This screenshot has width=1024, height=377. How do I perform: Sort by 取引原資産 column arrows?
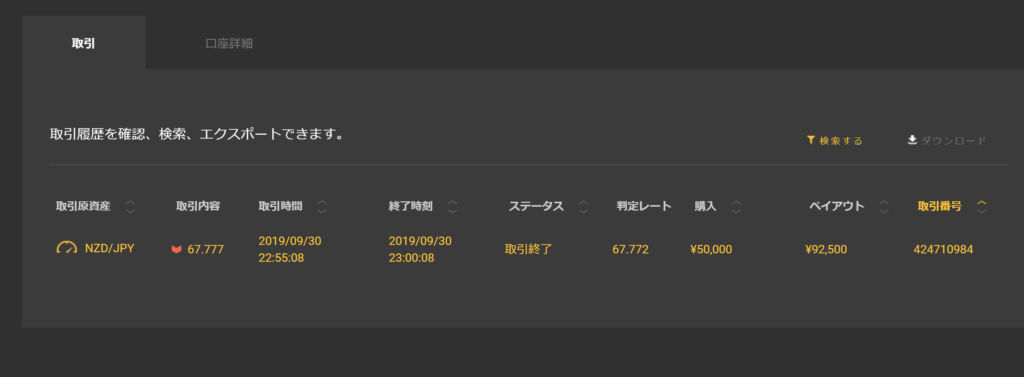130,207
